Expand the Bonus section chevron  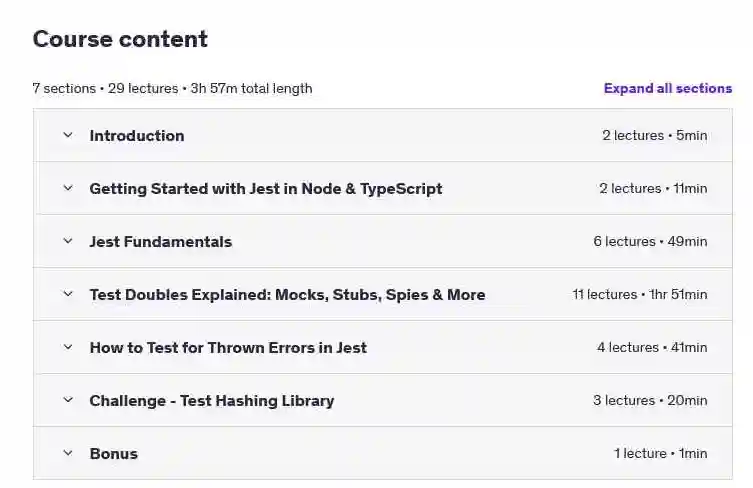tap(68, 452)
